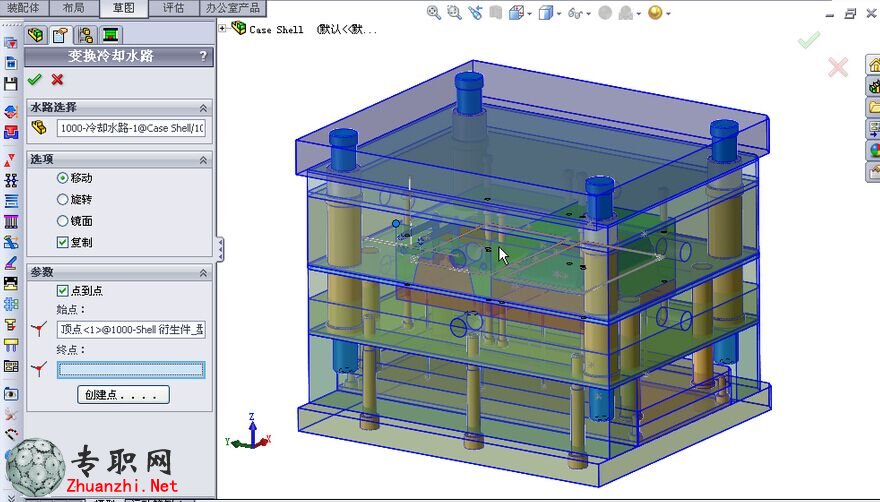The height and width of the screenshot is (502, 880).
Task: Click the help question mark in panel header
Action: coord(203,56)
